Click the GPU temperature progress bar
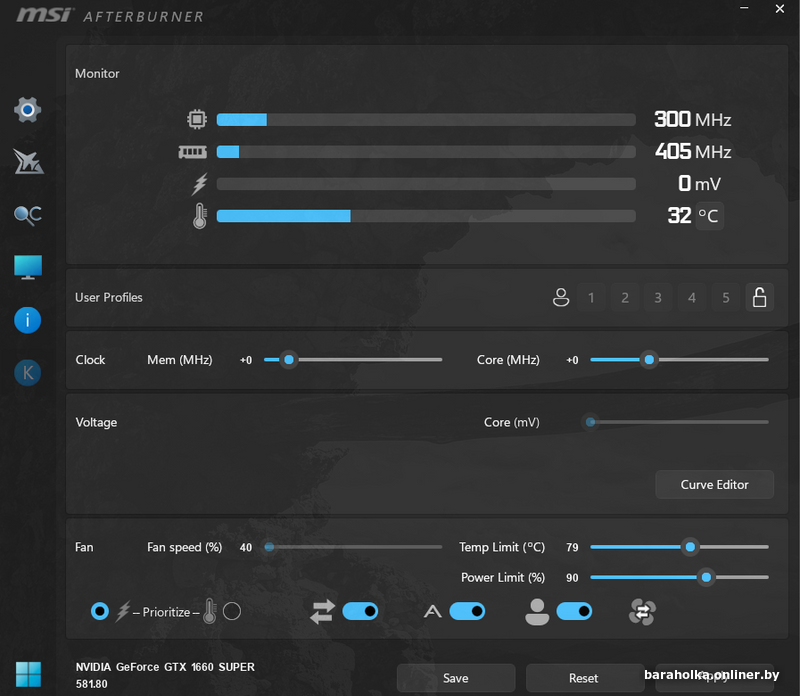 click(426, 216)
